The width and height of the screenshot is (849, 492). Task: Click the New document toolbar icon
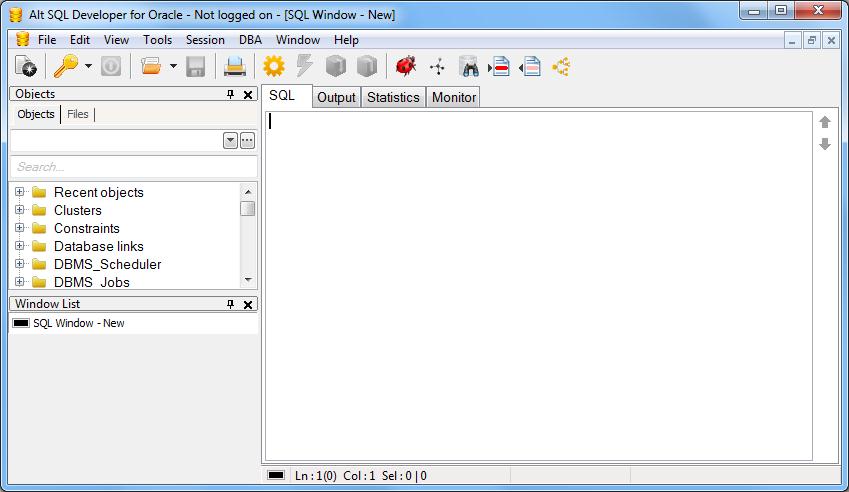25,67
